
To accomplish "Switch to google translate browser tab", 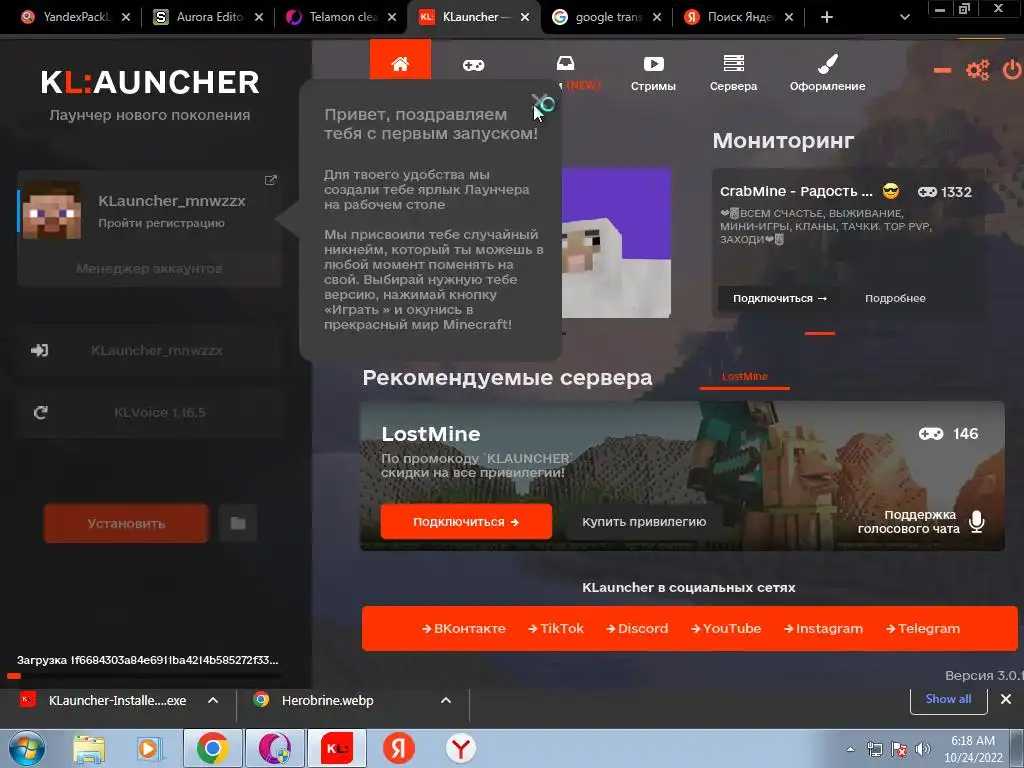I will [607, 17].
